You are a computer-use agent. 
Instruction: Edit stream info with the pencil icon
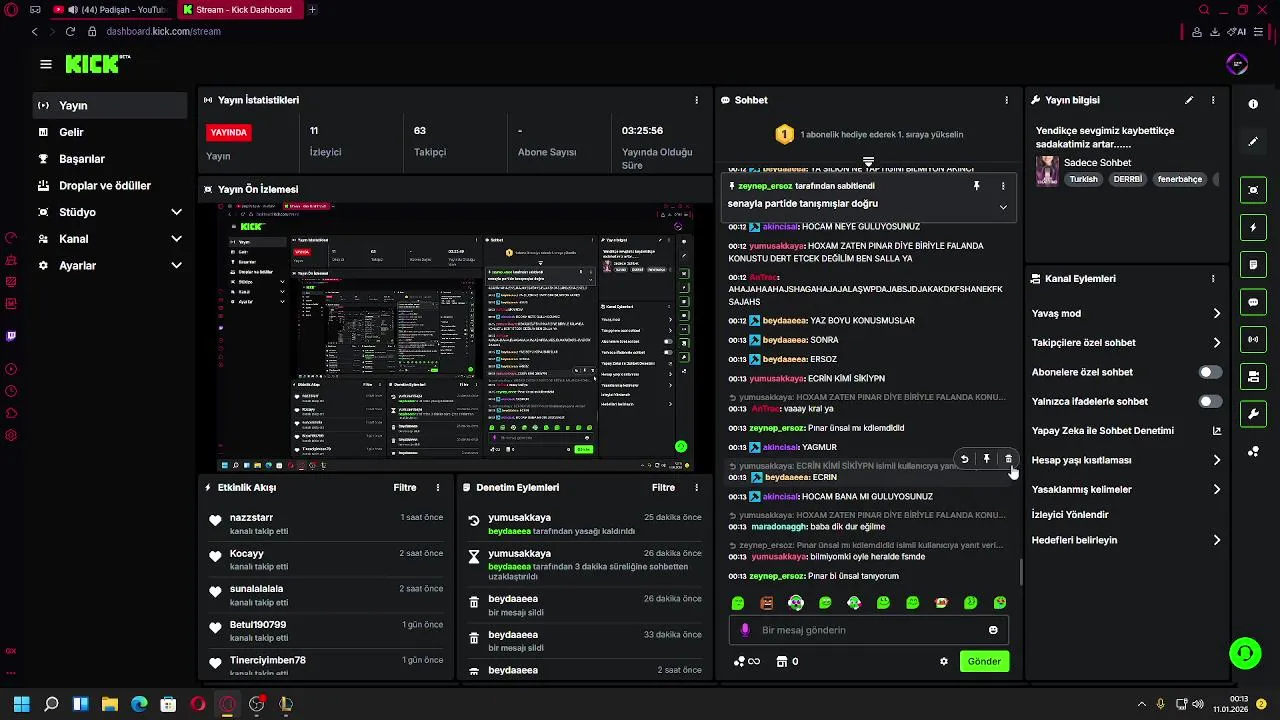(x=1189, y=100)
